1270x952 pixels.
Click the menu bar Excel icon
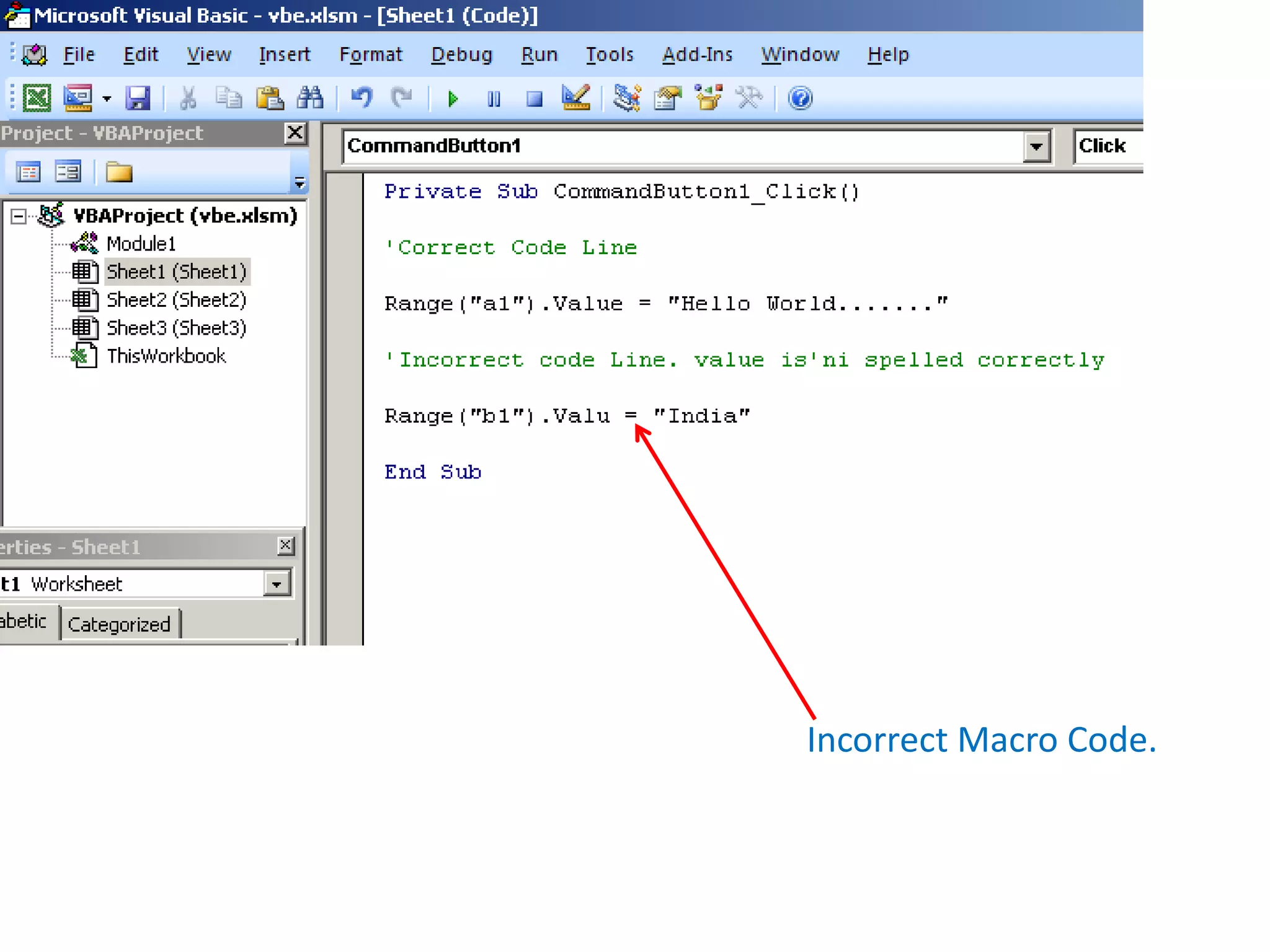point(34,55)
